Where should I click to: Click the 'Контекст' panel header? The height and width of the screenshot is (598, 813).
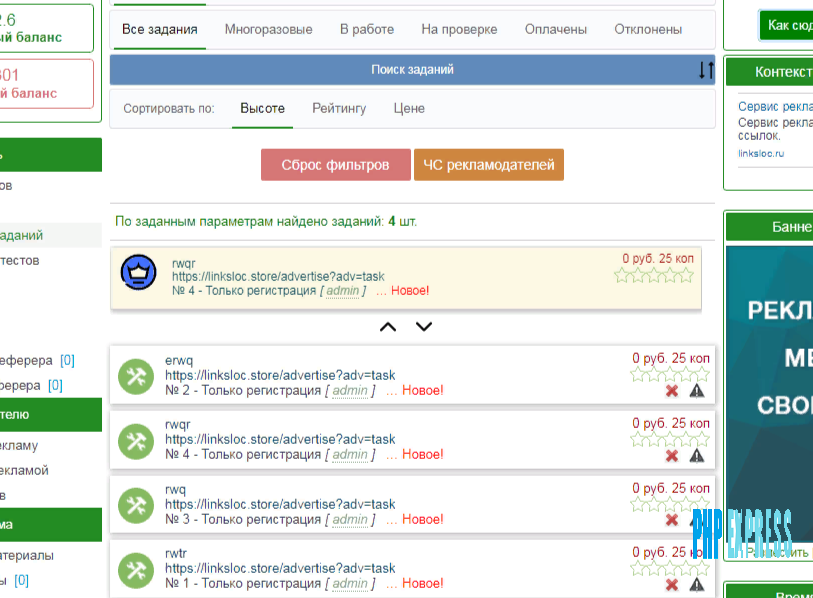769,72
